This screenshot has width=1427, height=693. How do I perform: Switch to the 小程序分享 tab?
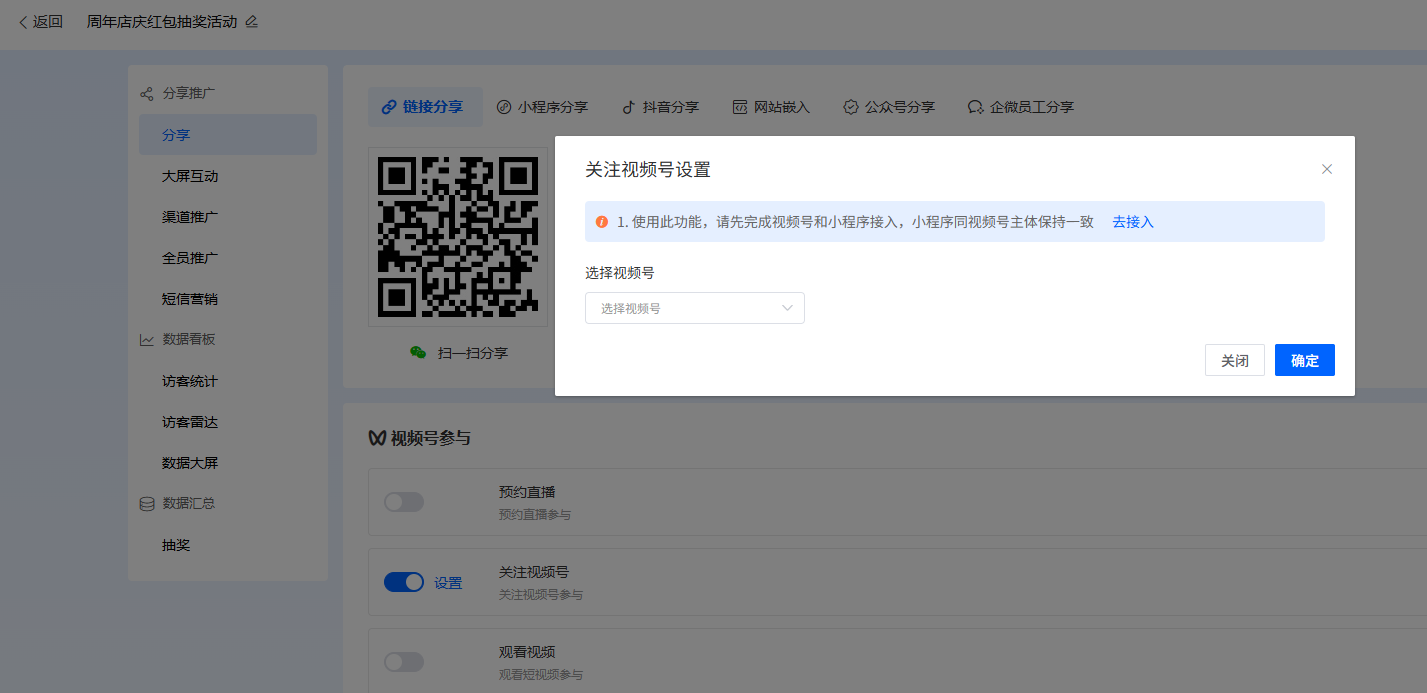542,107
